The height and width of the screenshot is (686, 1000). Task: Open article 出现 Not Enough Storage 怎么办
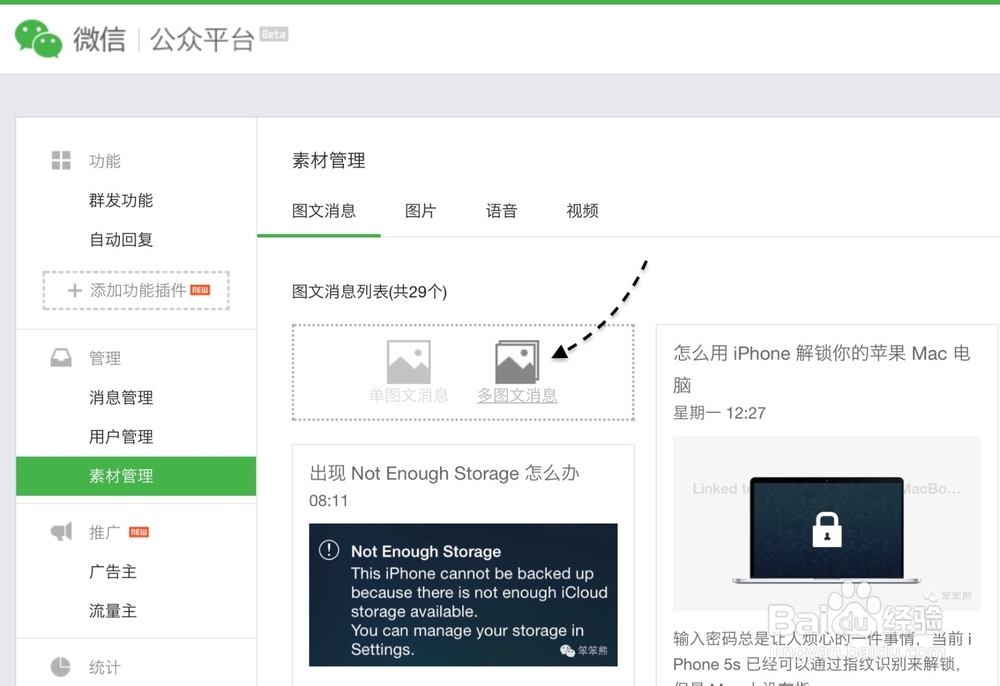445,473
